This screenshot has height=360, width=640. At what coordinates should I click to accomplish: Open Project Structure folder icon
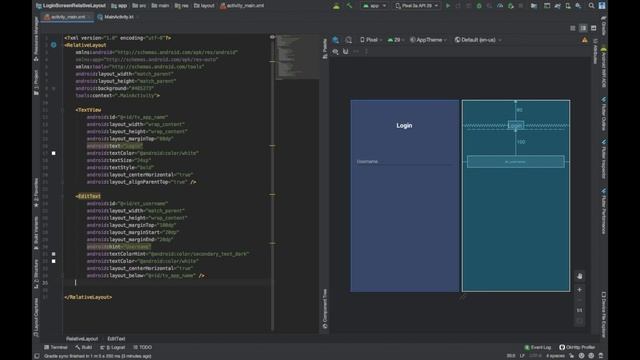click(x=534, y=6)
